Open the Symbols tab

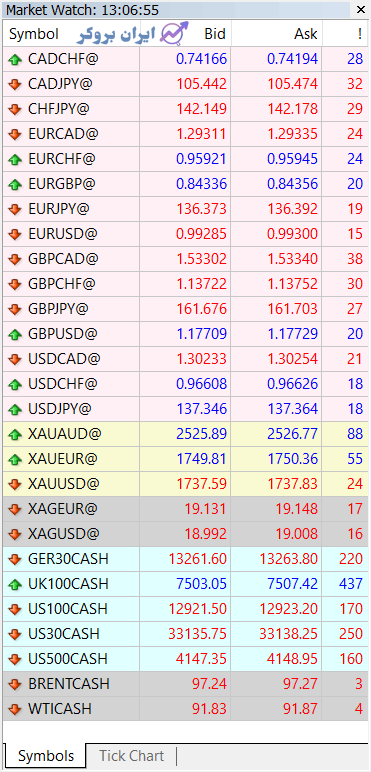(x=46, y=756)
